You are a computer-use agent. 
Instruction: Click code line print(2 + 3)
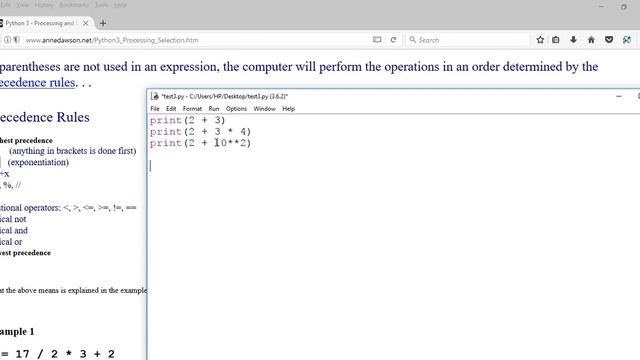187,120
